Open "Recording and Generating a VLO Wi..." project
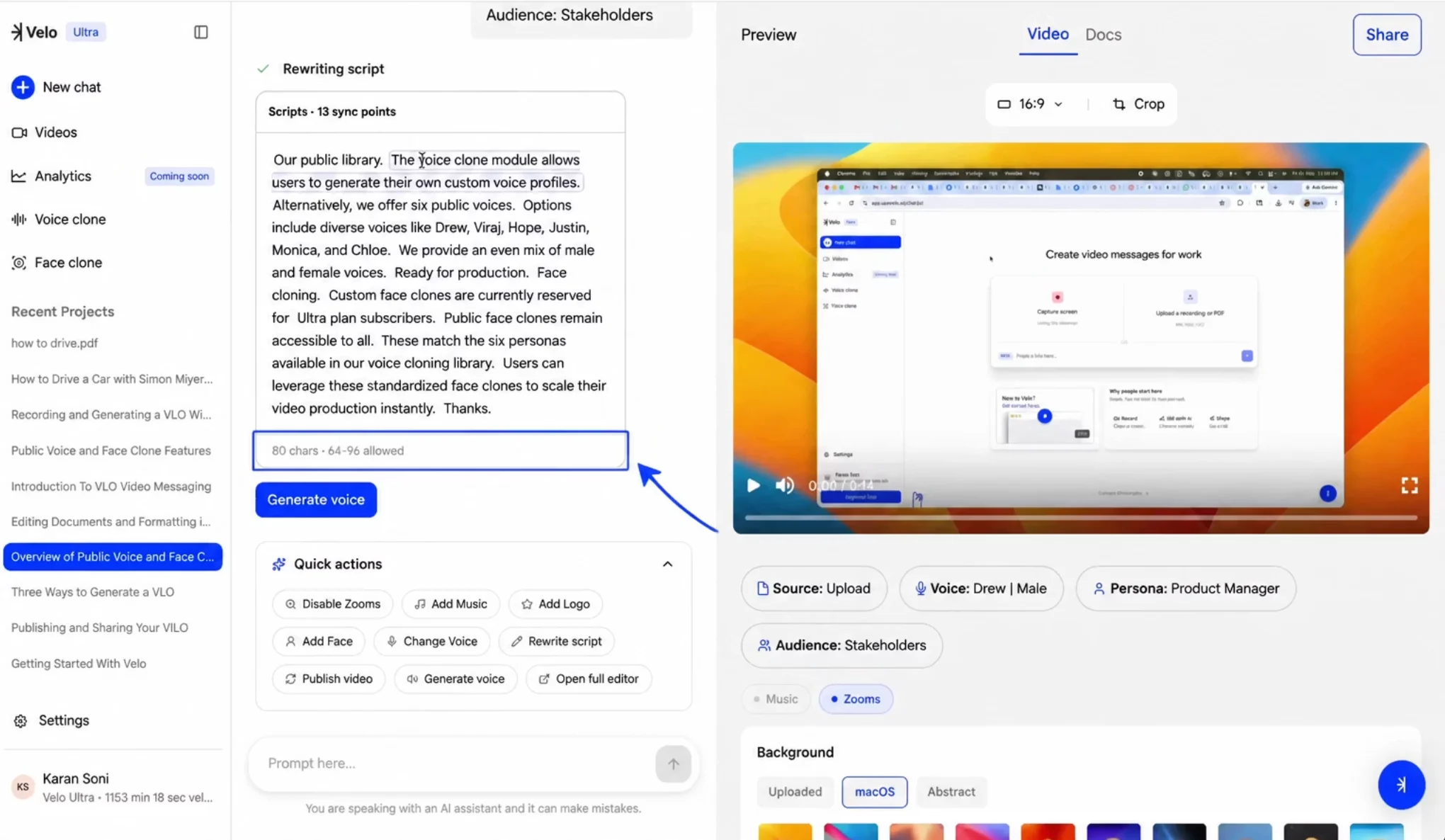This screenshot has width=1445, height=840. tap(111, 415)
